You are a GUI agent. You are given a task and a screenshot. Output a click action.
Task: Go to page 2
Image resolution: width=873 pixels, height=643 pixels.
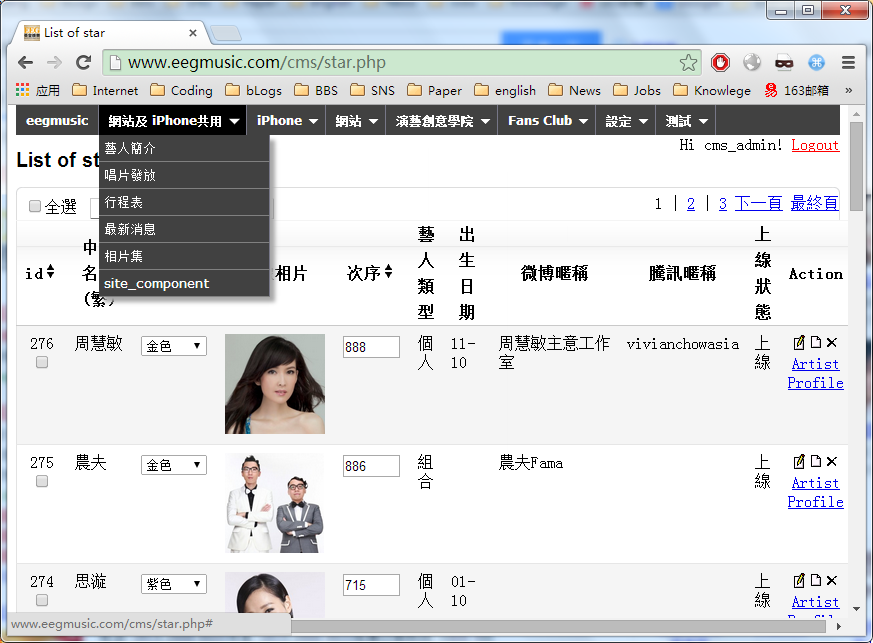point(691,204)
